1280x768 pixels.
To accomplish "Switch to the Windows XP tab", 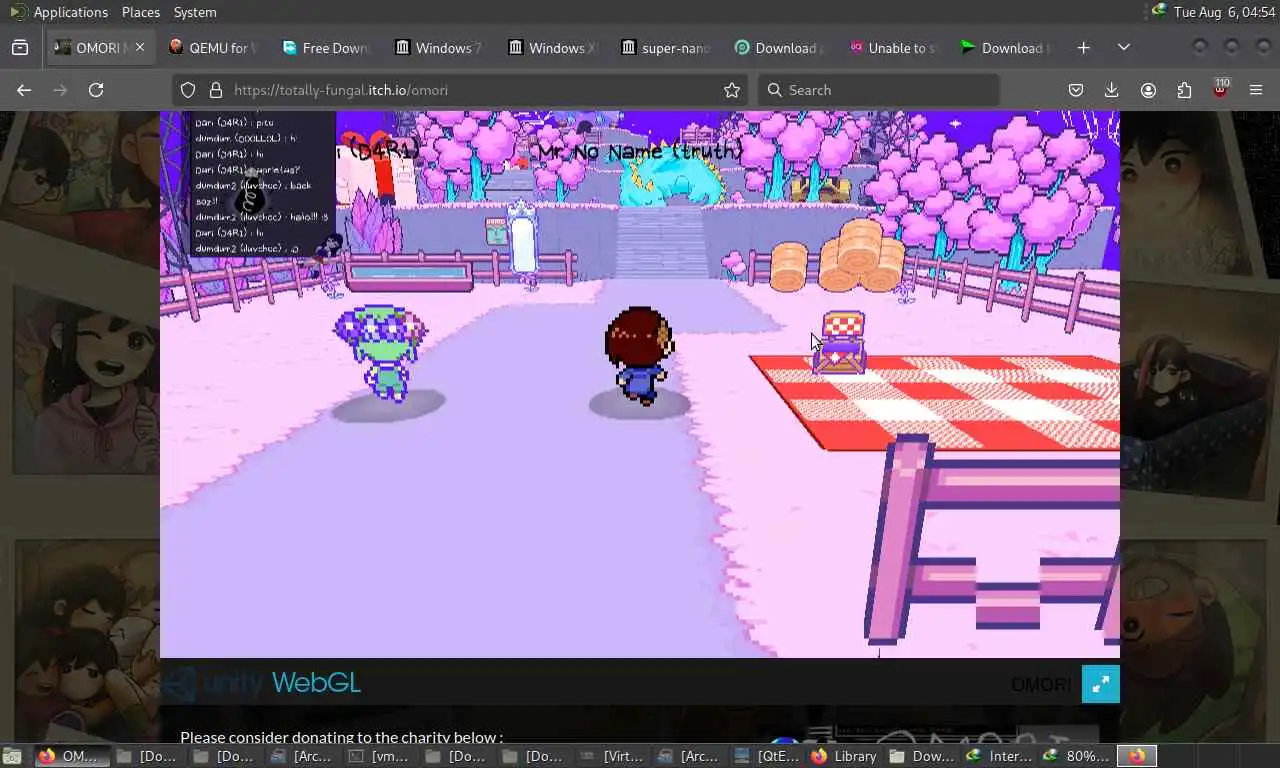I will tap(552, 48).
